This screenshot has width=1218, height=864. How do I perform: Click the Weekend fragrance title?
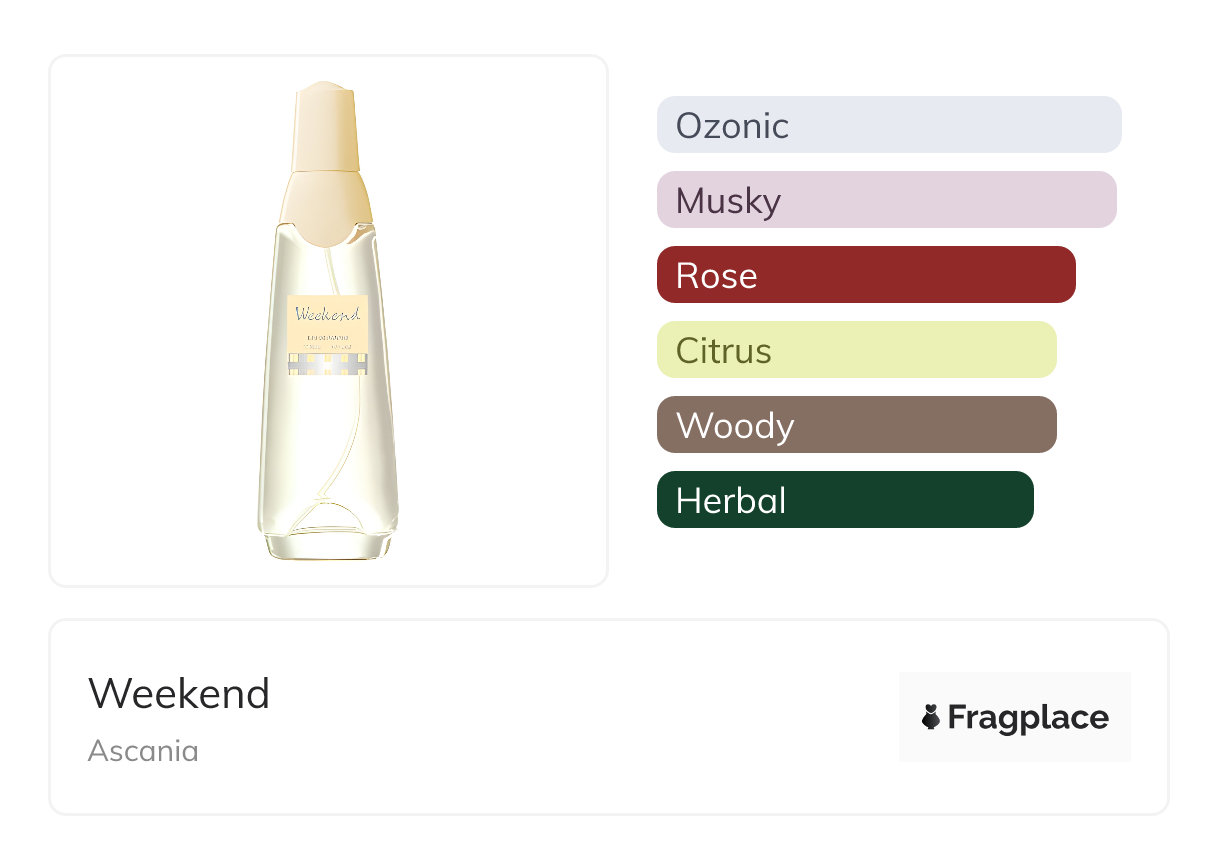[x=179, y=694]
